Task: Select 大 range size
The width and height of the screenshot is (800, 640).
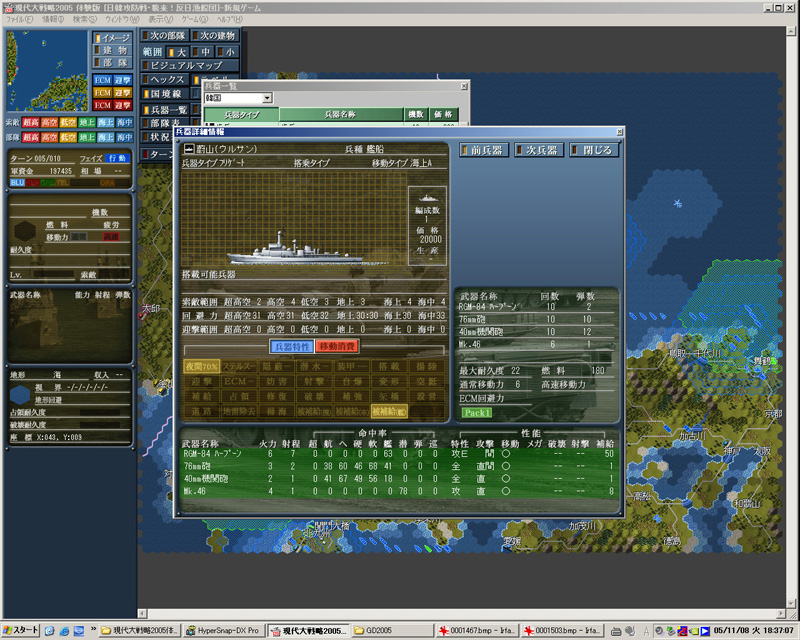Action: tap(177, 52)
